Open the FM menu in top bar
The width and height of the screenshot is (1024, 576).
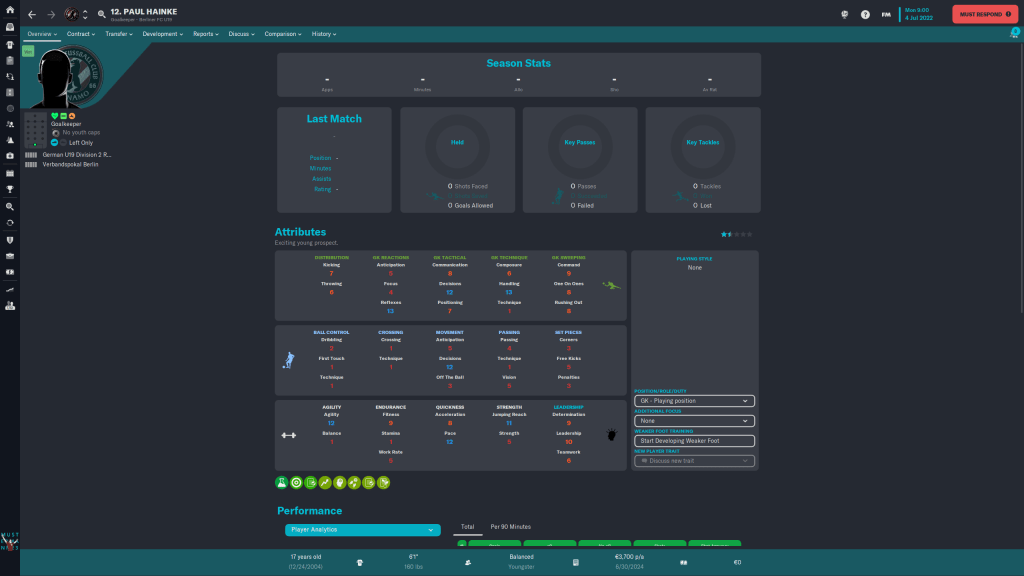[886, 15]
